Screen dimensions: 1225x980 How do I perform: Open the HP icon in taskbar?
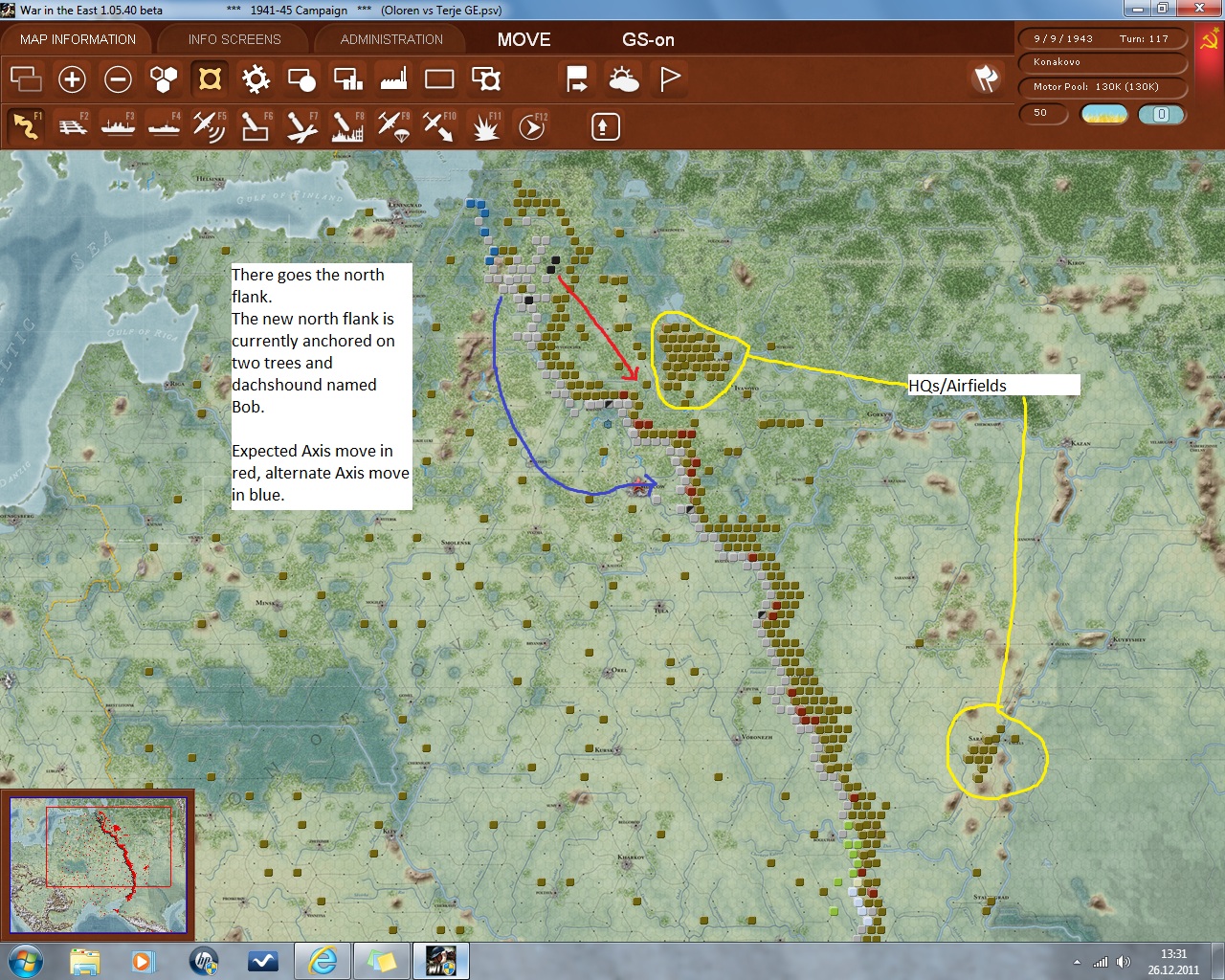click(x=204, y=961)
